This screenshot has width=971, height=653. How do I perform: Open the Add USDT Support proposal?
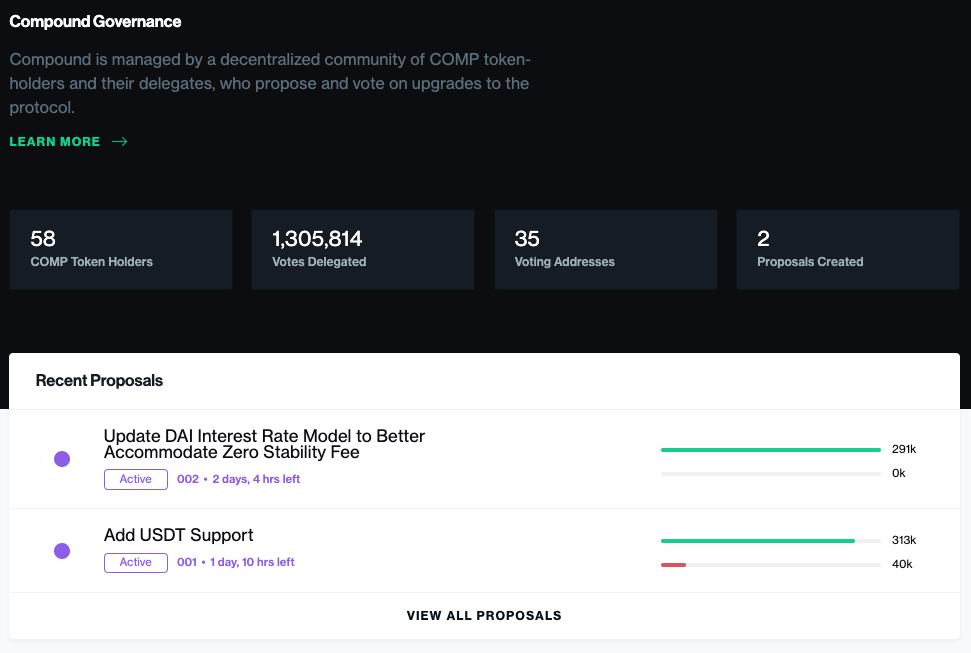[178, 535]
